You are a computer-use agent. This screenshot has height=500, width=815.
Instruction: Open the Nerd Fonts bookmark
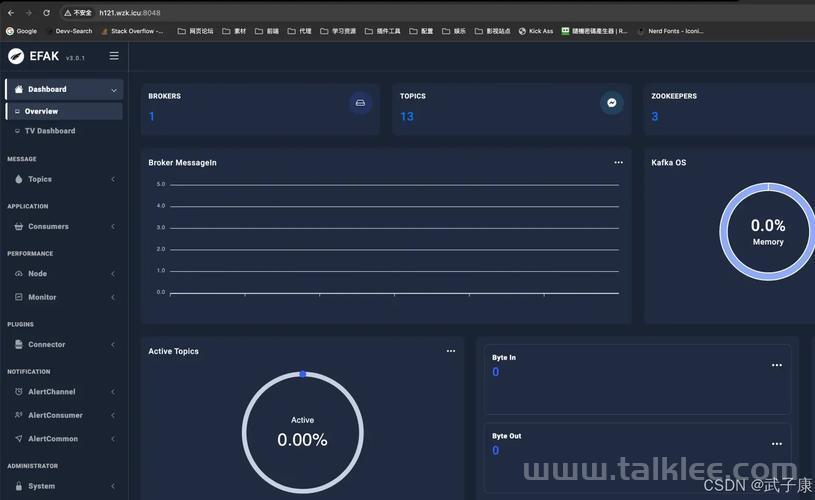tap(671, 31)
